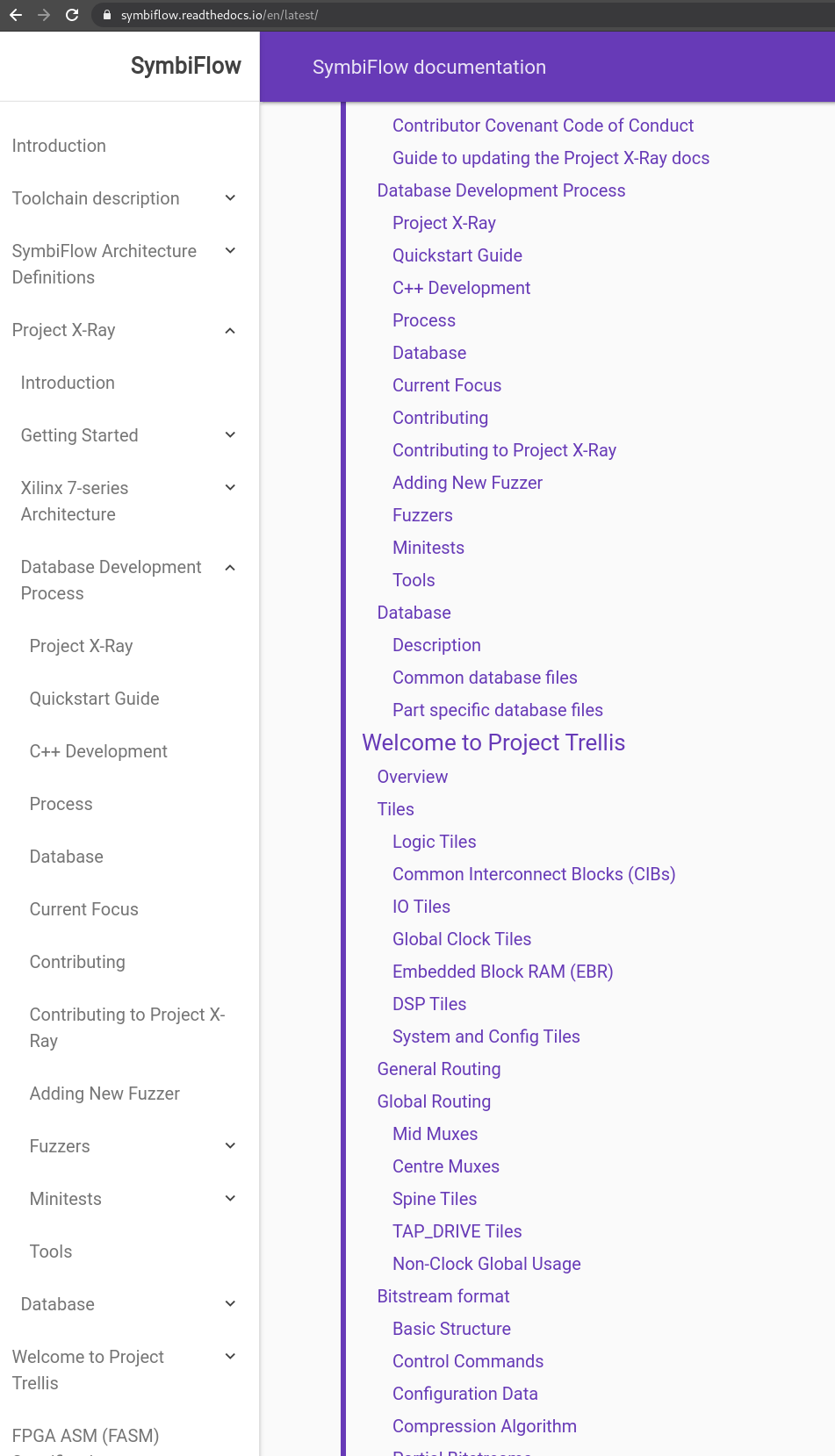Expand the Fuzzers sidebar entry

click(x=230, y=1146)
